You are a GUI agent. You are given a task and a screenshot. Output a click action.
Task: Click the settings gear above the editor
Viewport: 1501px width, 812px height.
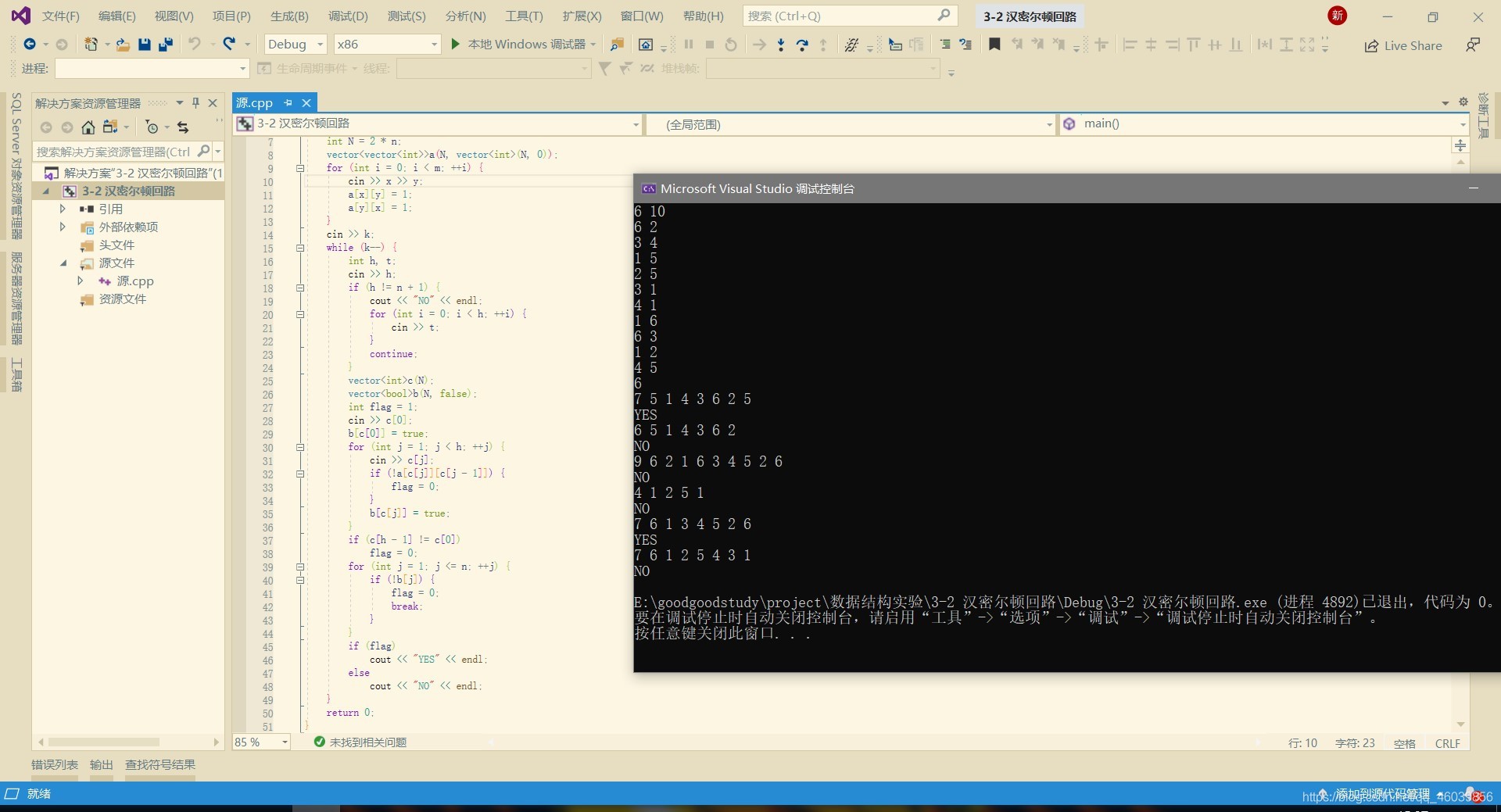pyautogui.click(x=1463, y=102)
